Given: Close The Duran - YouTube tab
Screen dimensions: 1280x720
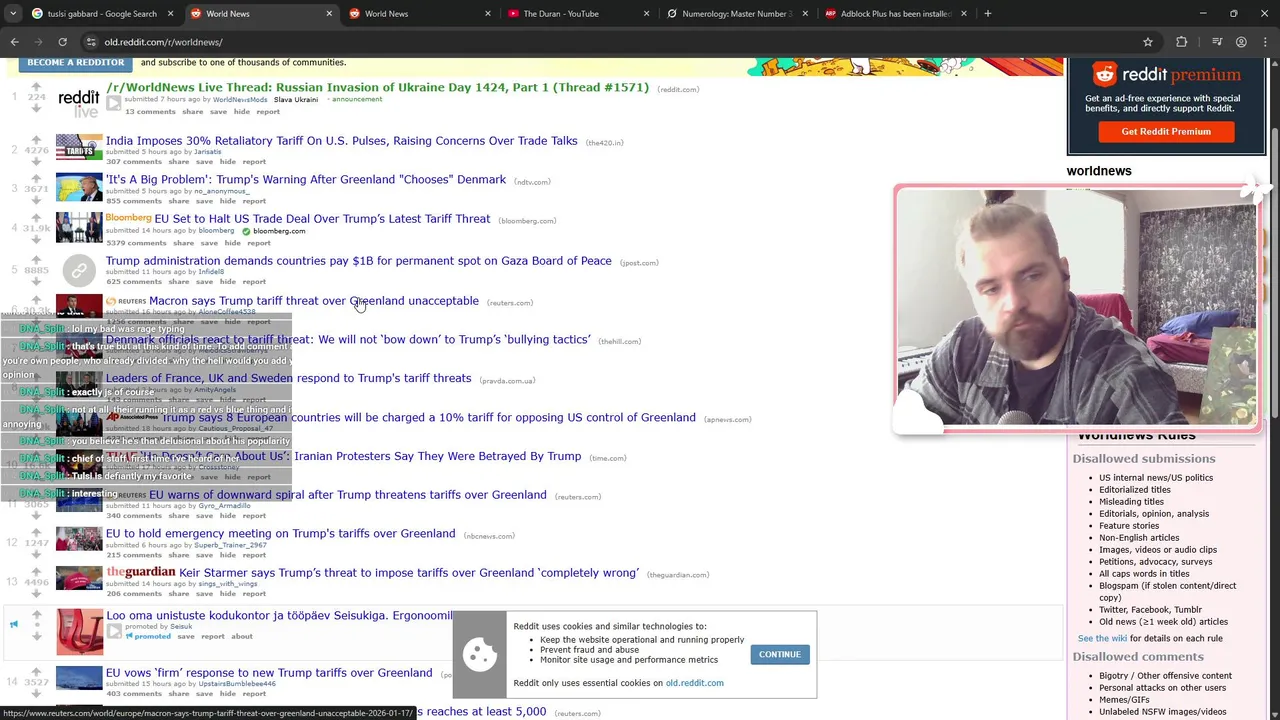Looking at the screenshot, I should [646, 14].
